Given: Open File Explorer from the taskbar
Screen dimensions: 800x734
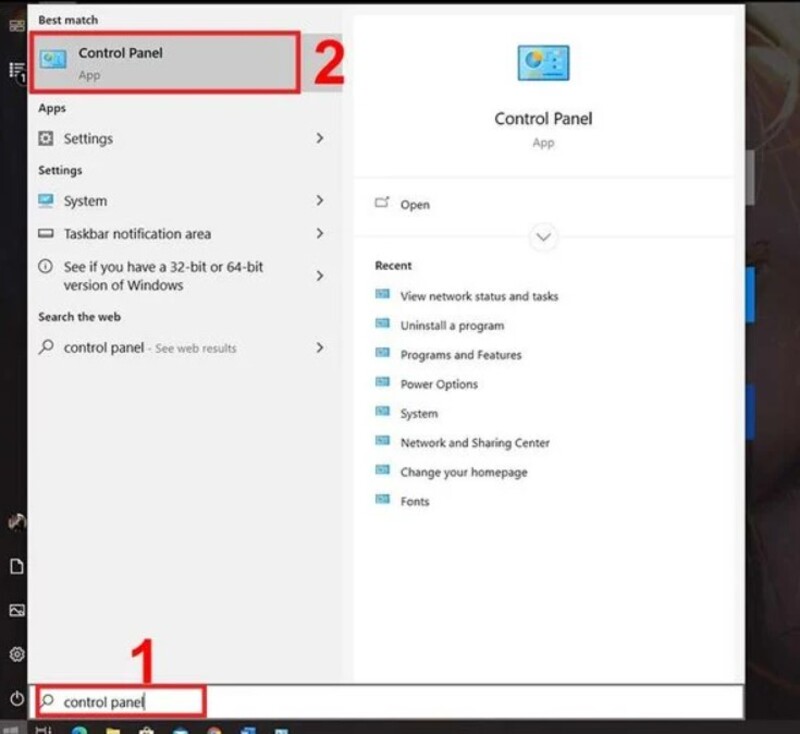Looking at the screenshot, I should [113, 730].
